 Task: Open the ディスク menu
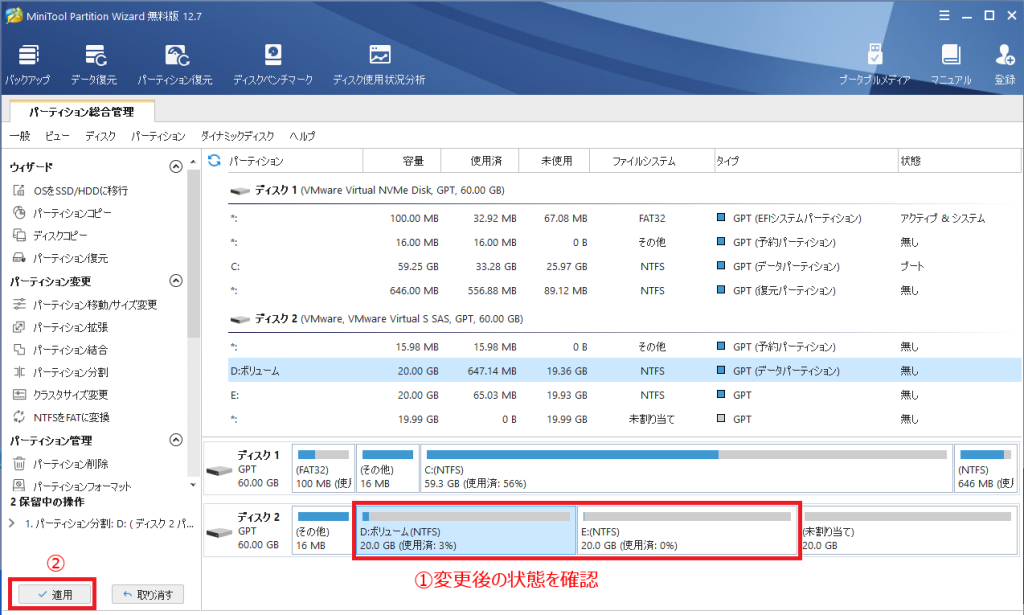pyautogui.click(x=100, y=136)
